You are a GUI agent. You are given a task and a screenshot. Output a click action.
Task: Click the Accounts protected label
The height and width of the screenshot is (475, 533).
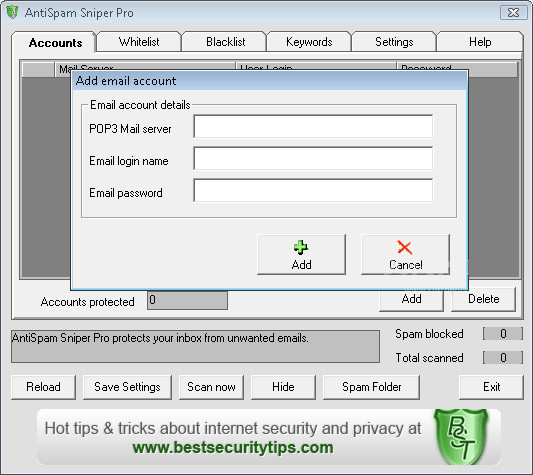point(87,302)
